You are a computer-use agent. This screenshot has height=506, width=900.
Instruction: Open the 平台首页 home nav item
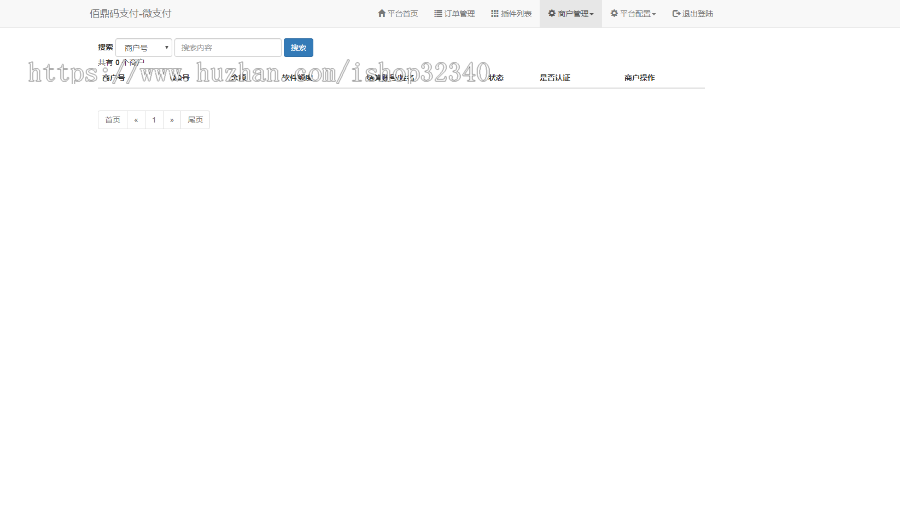coord(398,13)
